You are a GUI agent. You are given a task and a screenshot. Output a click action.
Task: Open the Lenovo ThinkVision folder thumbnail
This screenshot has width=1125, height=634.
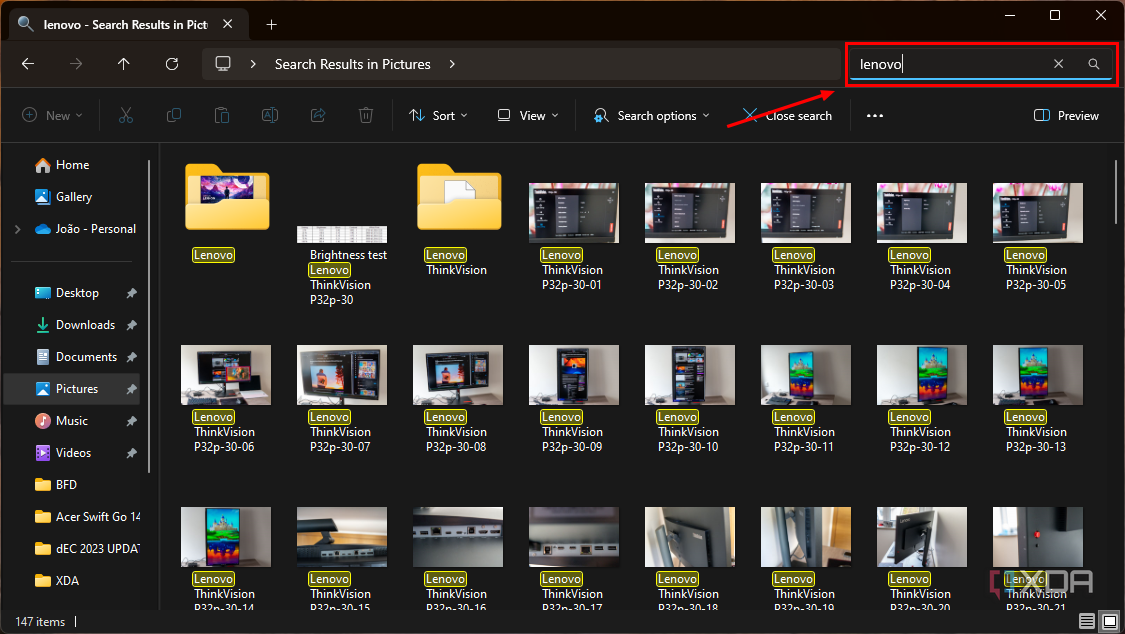coord(458,198)
